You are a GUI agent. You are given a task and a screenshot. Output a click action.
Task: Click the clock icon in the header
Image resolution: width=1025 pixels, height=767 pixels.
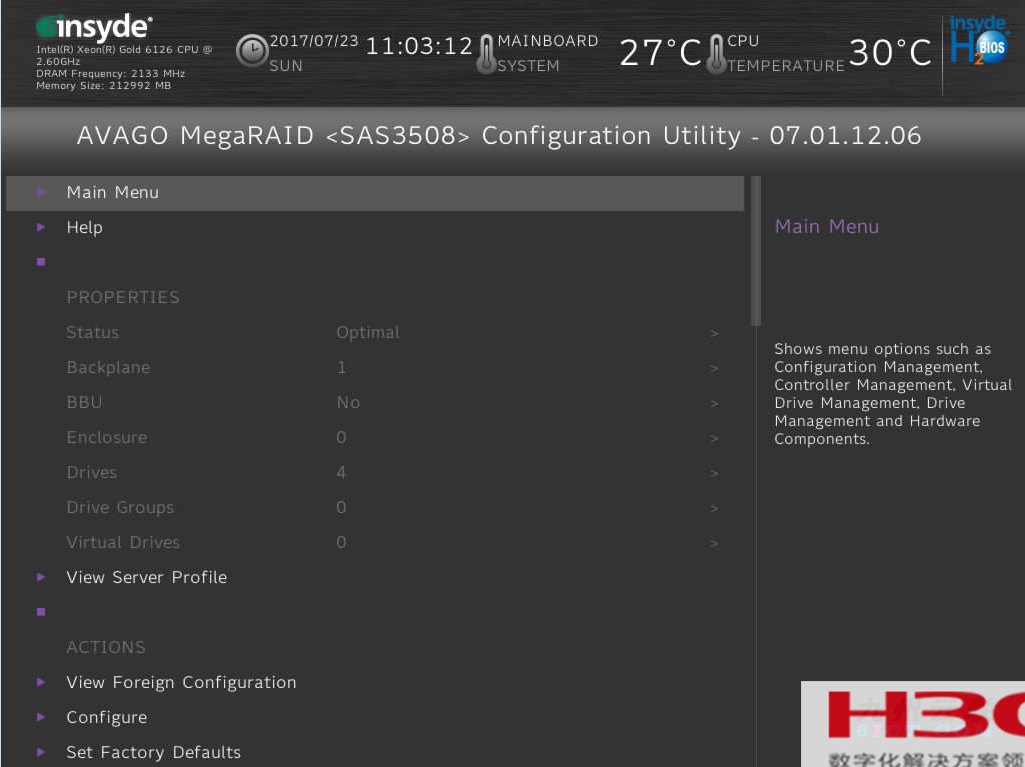click(252, 50)
